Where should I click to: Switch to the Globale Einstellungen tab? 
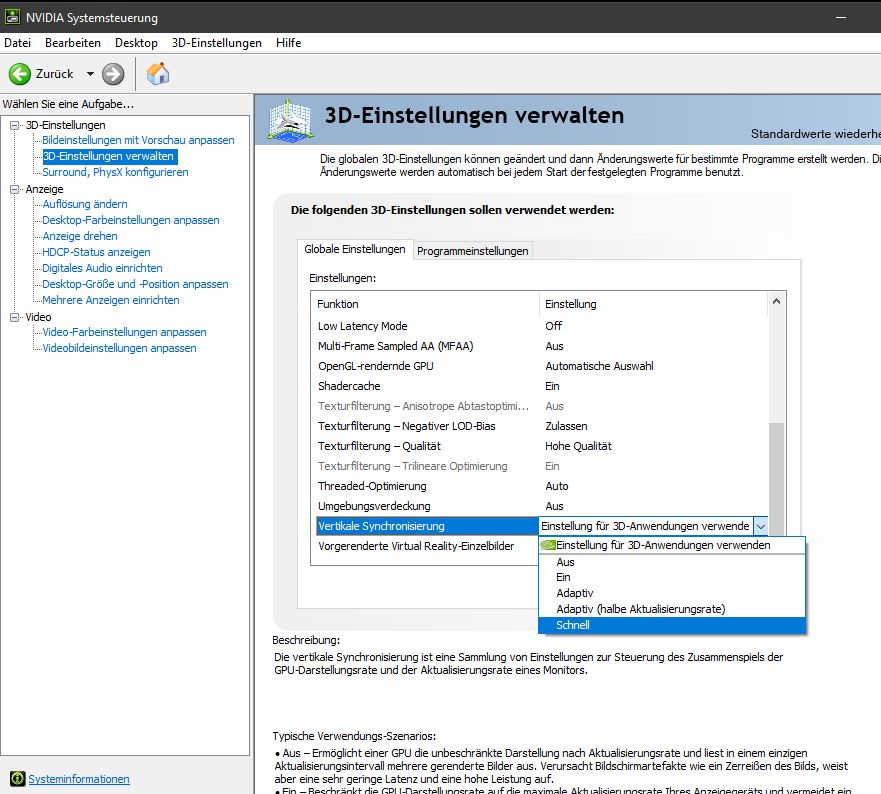355,249
